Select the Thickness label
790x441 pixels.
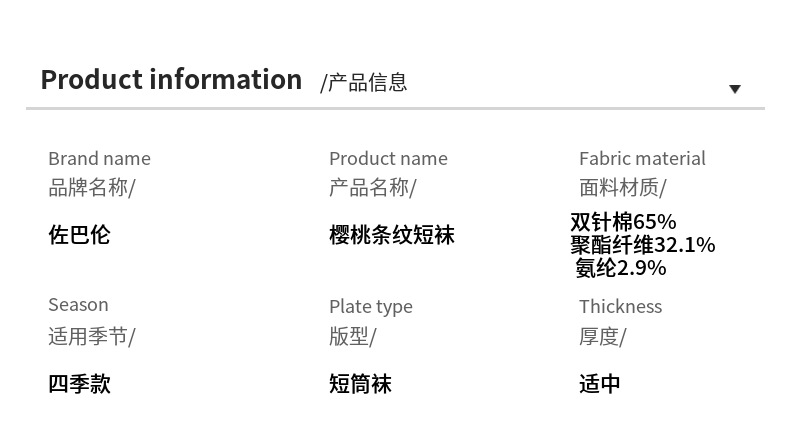coord(620,306)
